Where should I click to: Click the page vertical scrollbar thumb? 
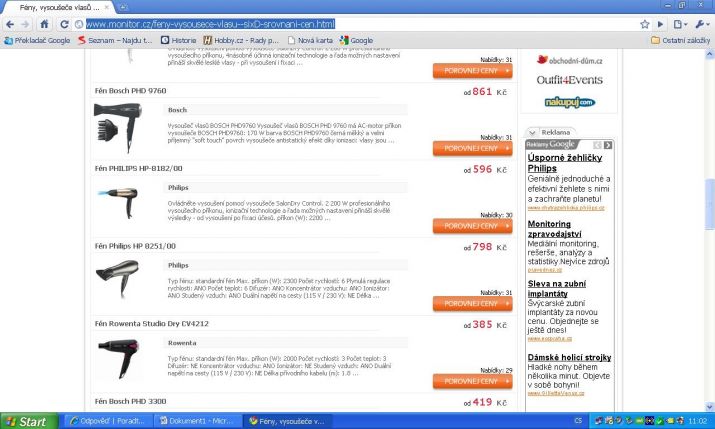coord(709,204)
